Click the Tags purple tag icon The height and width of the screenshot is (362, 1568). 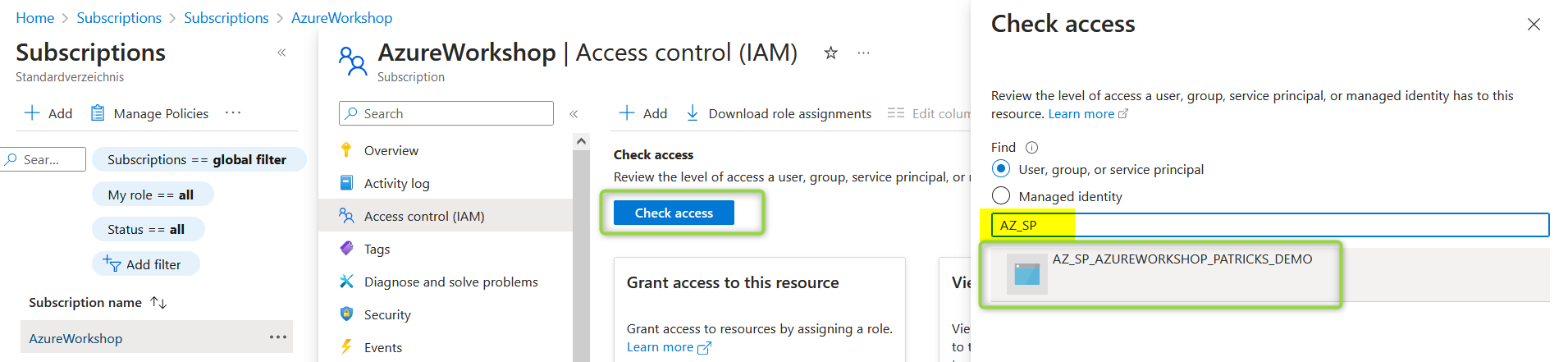click(346, 248)
